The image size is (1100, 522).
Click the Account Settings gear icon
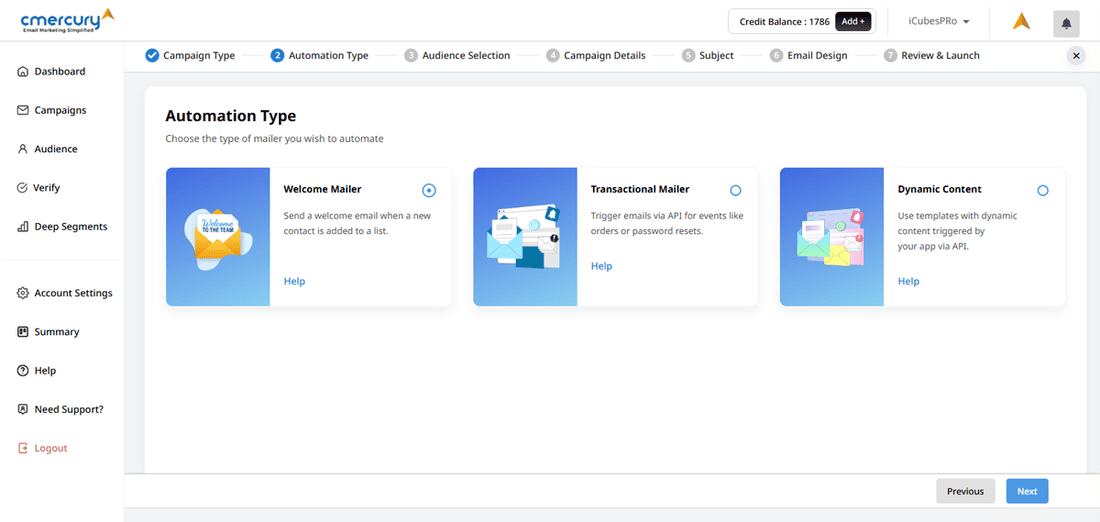[x=23, y=293]
